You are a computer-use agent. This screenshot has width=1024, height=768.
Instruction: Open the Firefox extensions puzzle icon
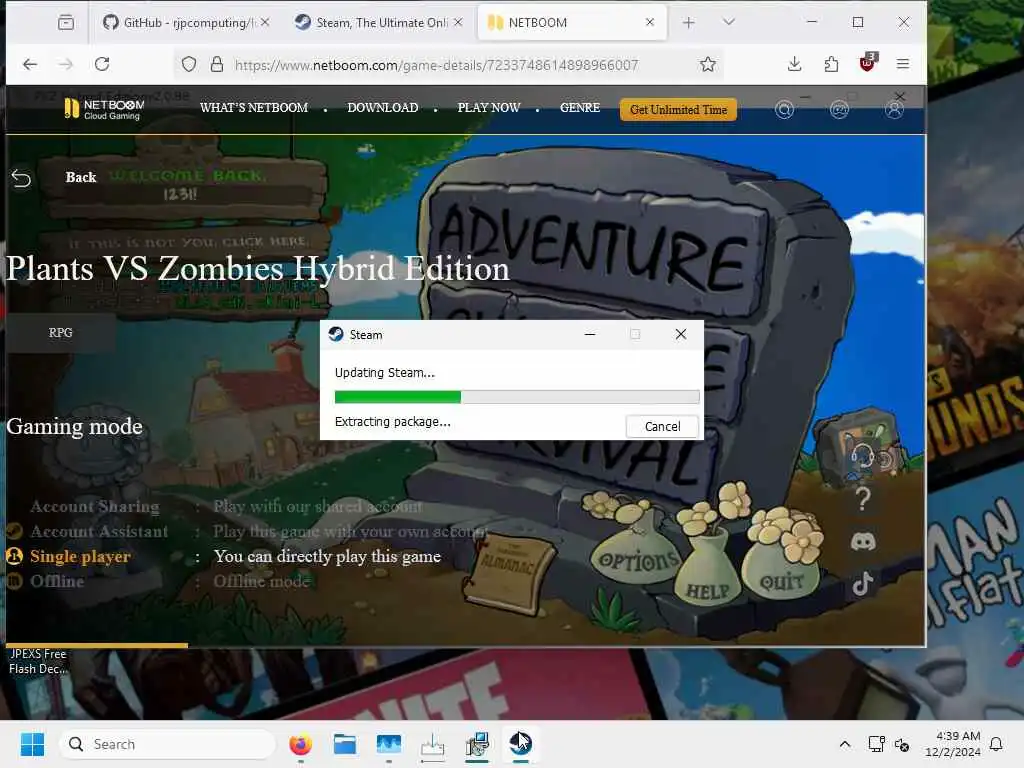tap(831, 63)
